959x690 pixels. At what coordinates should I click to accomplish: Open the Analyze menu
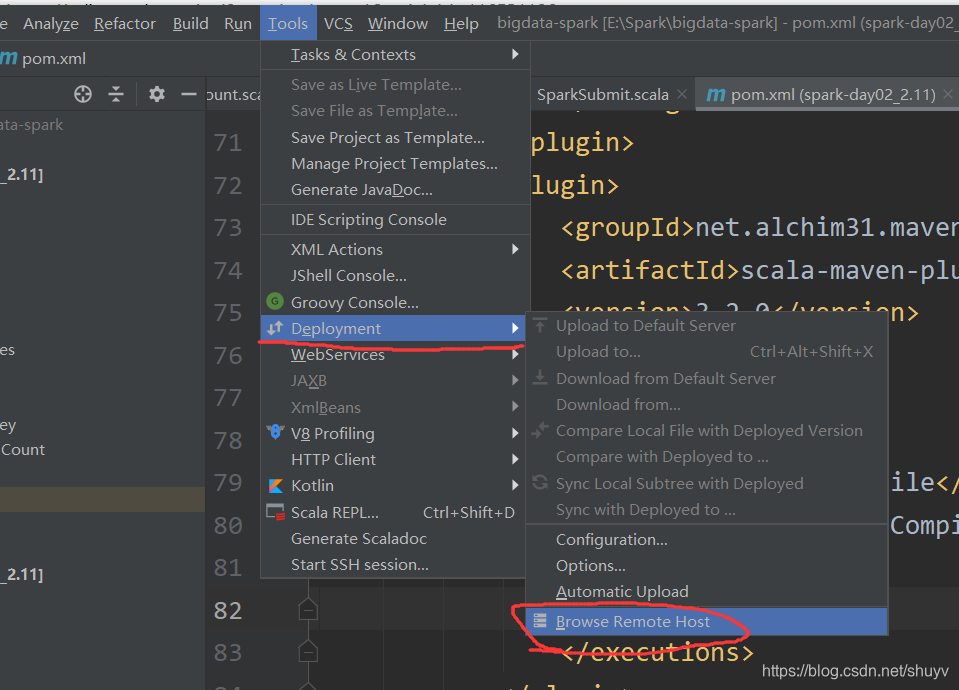tap(51, 24)
